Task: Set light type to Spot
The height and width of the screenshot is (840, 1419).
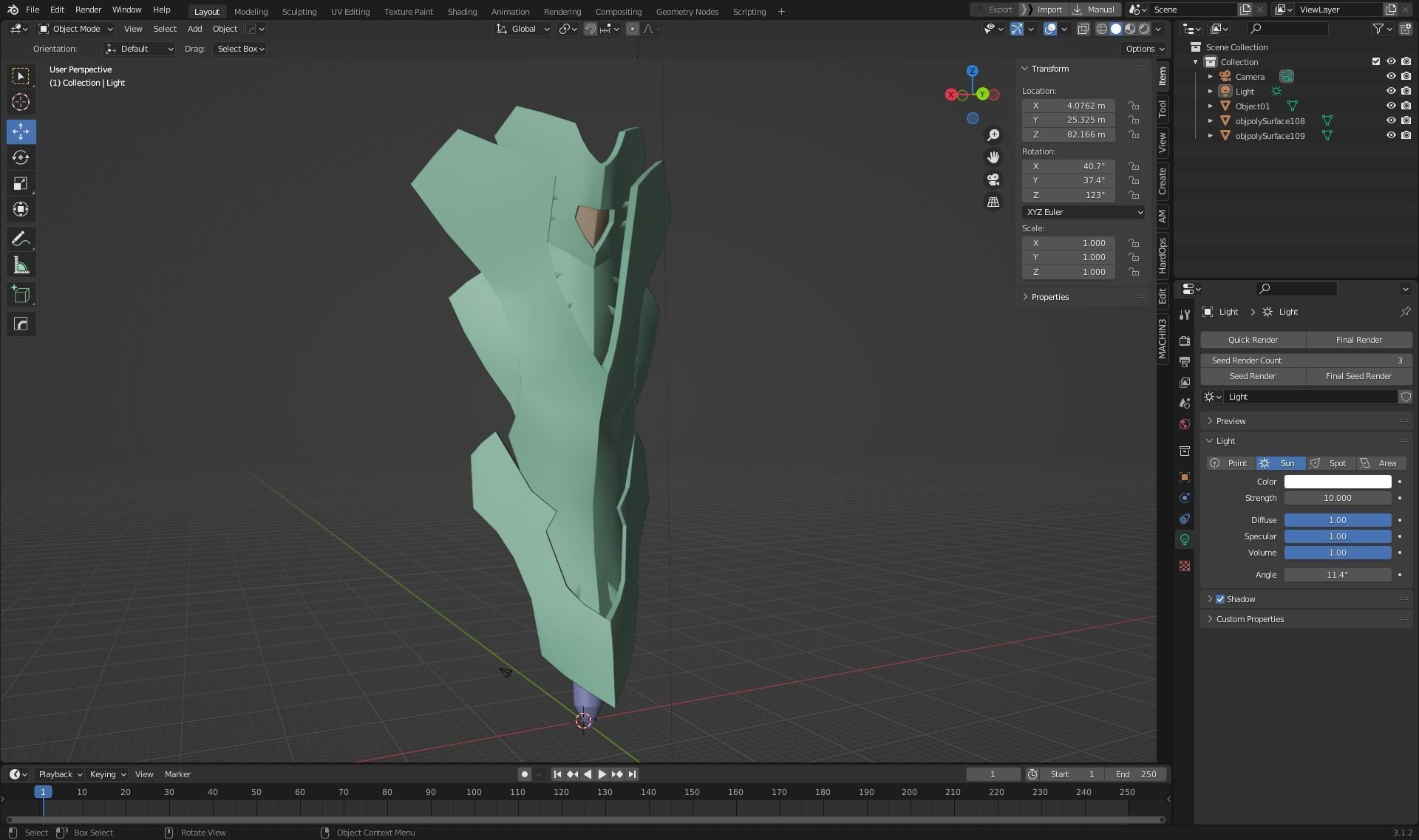Action: click(1330, 463)
